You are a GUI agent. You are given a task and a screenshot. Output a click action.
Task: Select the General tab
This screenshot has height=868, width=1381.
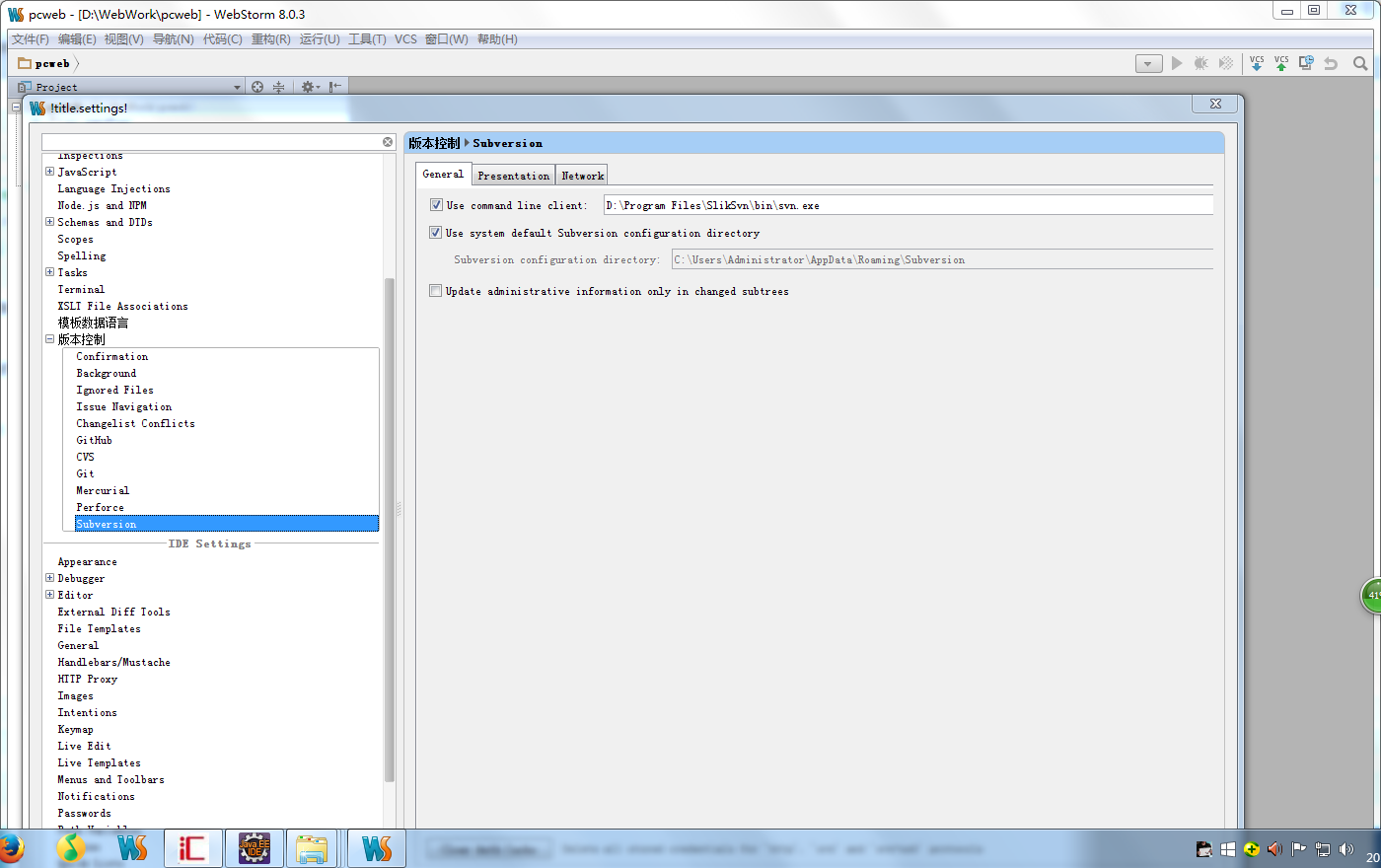click(443, 174)
